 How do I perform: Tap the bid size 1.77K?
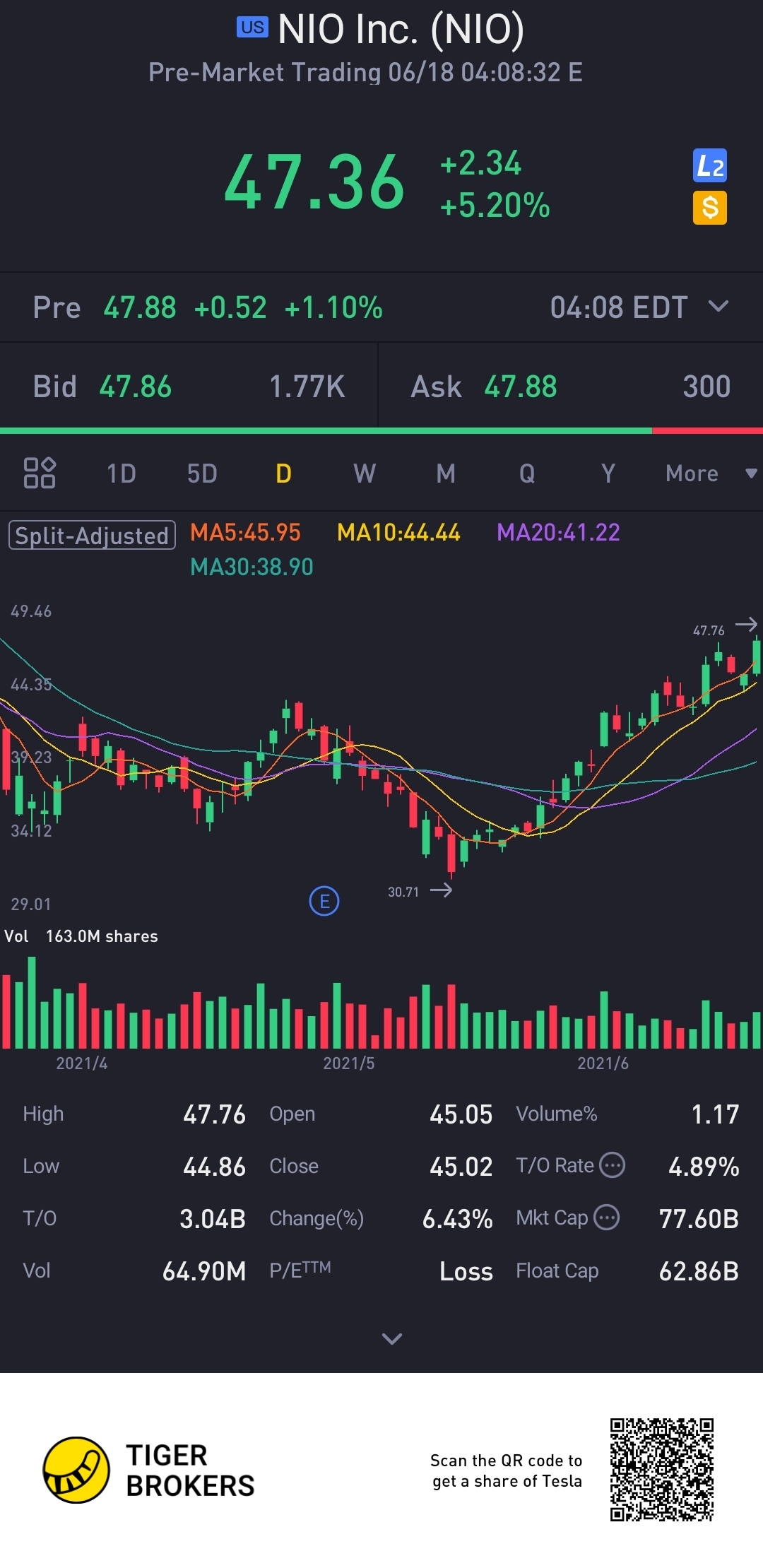[x=307, y=387]
